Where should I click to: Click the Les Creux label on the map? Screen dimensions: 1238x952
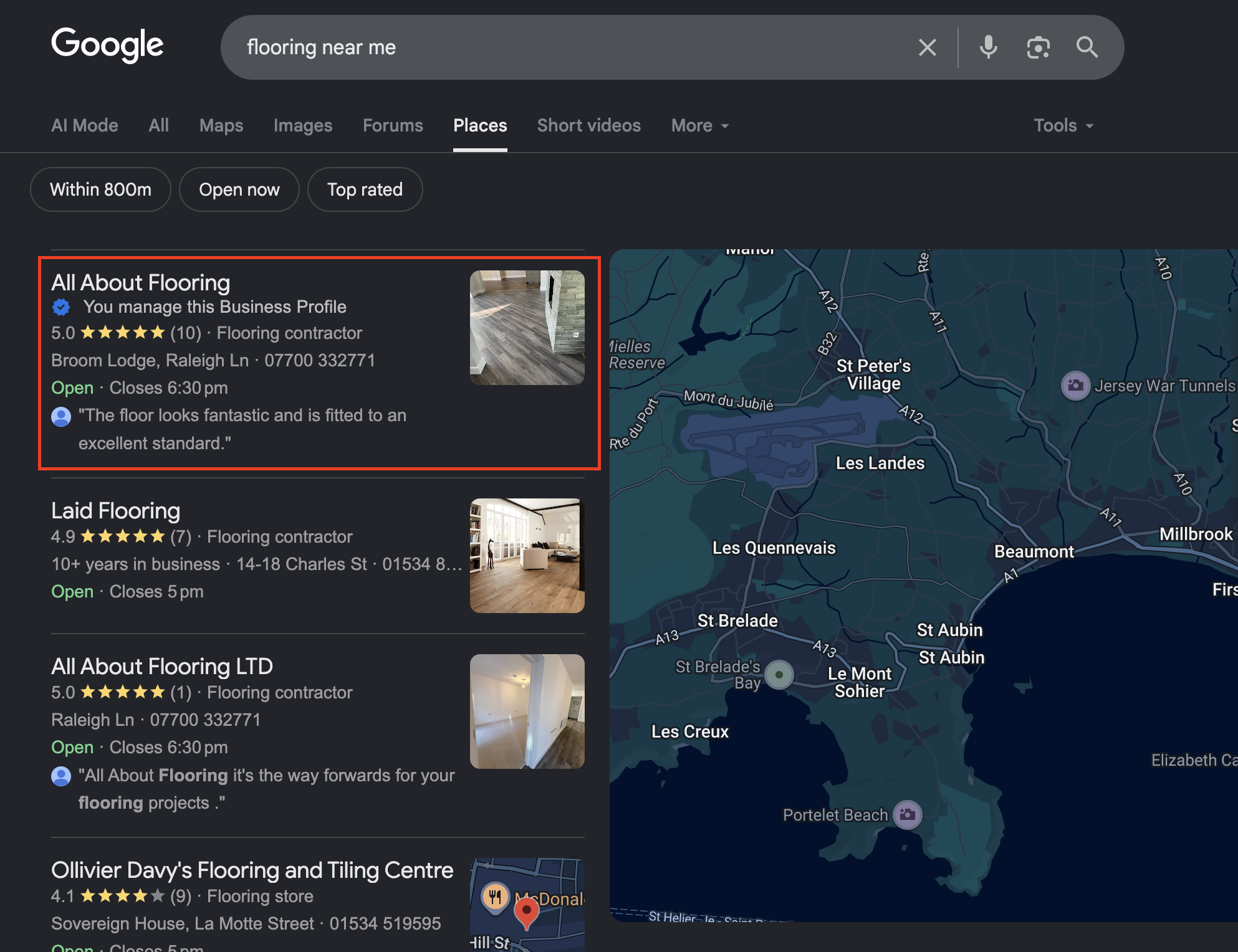(690, 731)
